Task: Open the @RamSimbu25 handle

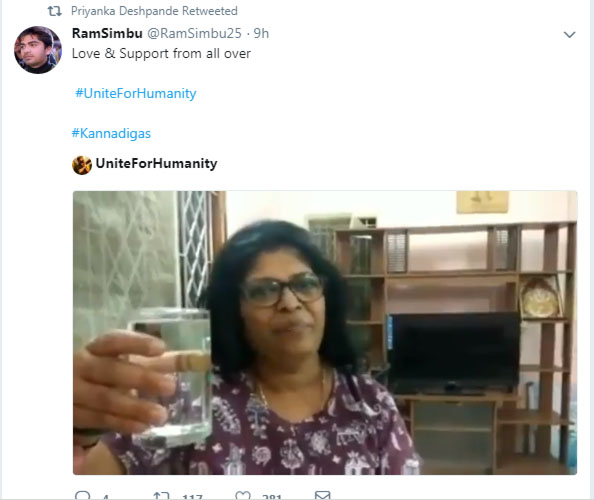Action: tap(194, 33)
